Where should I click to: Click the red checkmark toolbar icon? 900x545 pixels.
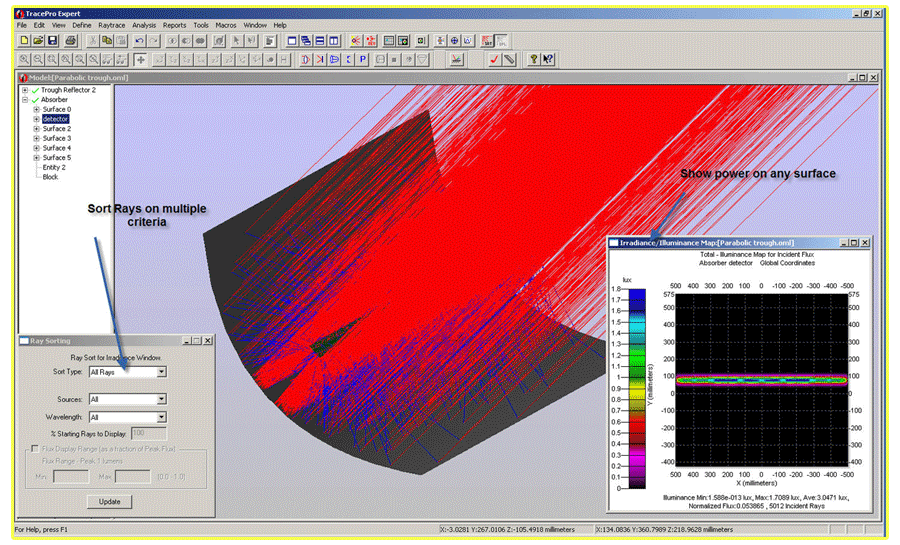coord(494,60)
